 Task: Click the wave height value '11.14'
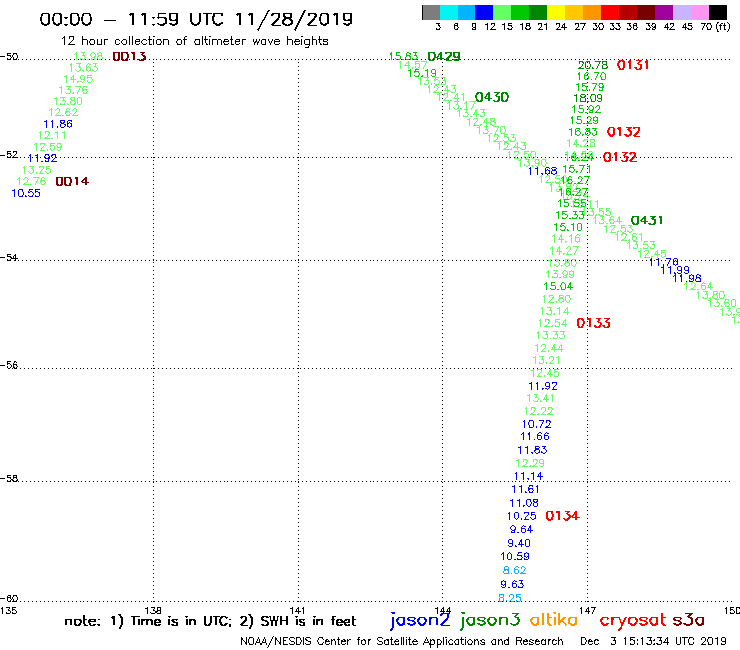[528, 476]
